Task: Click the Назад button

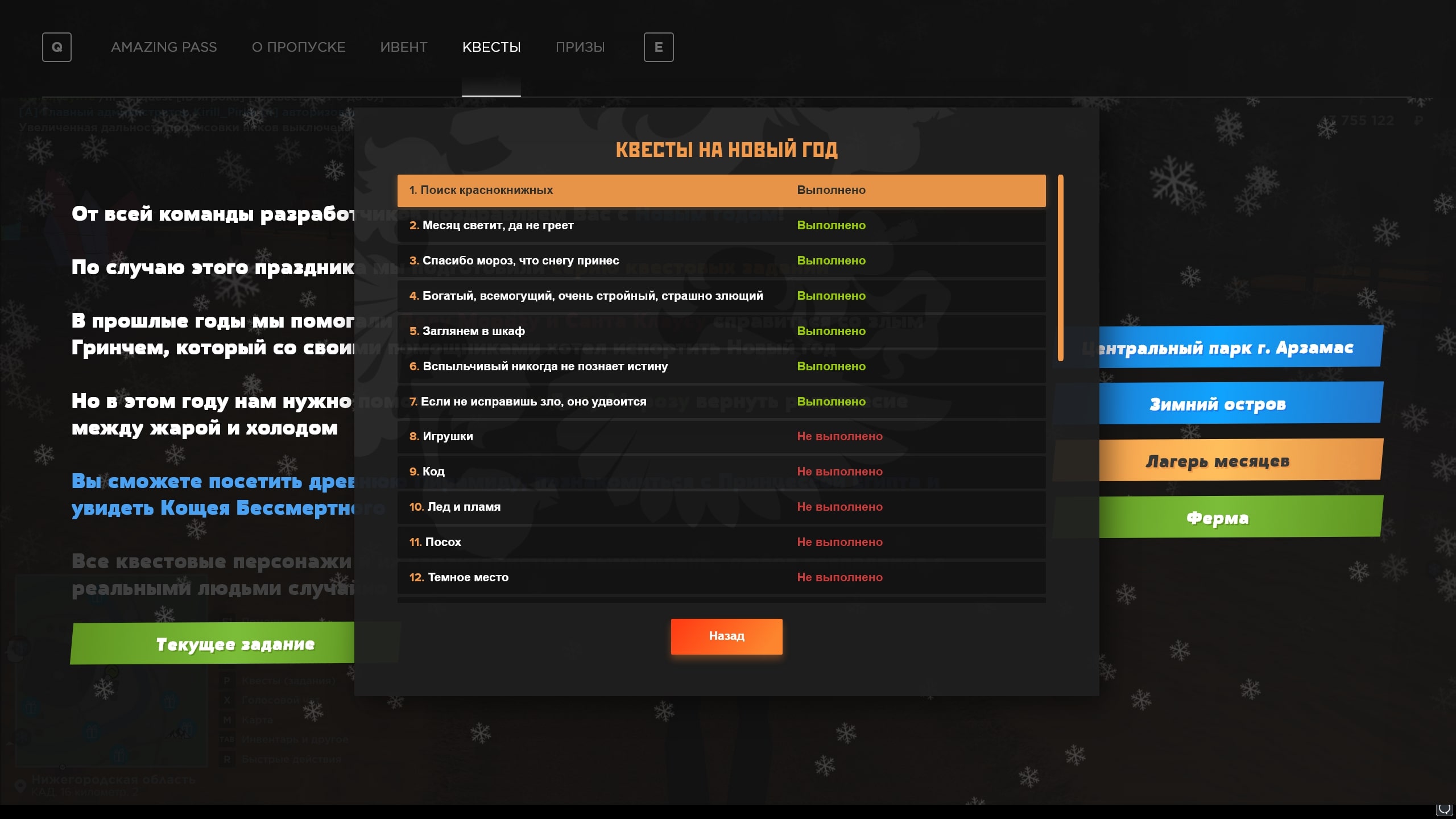Action: coord(726,636)
